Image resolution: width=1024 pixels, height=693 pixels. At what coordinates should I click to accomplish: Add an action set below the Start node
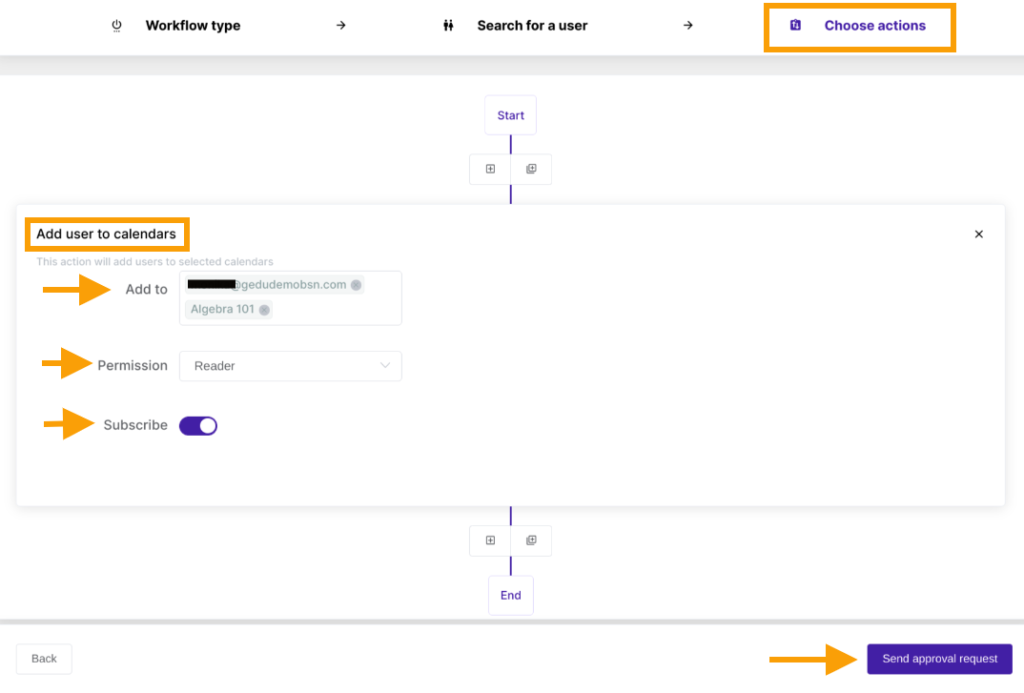(x=531, y=169)
